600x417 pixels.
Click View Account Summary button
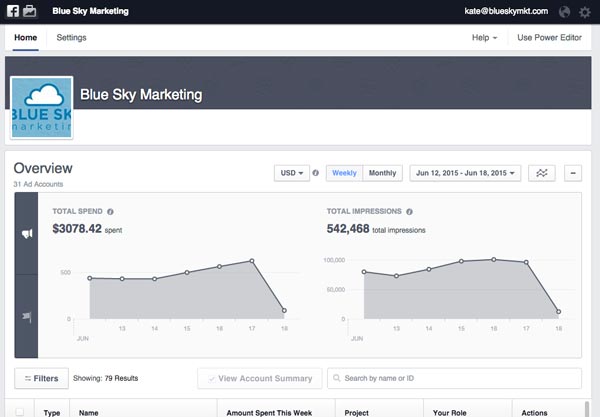[260, 378]
